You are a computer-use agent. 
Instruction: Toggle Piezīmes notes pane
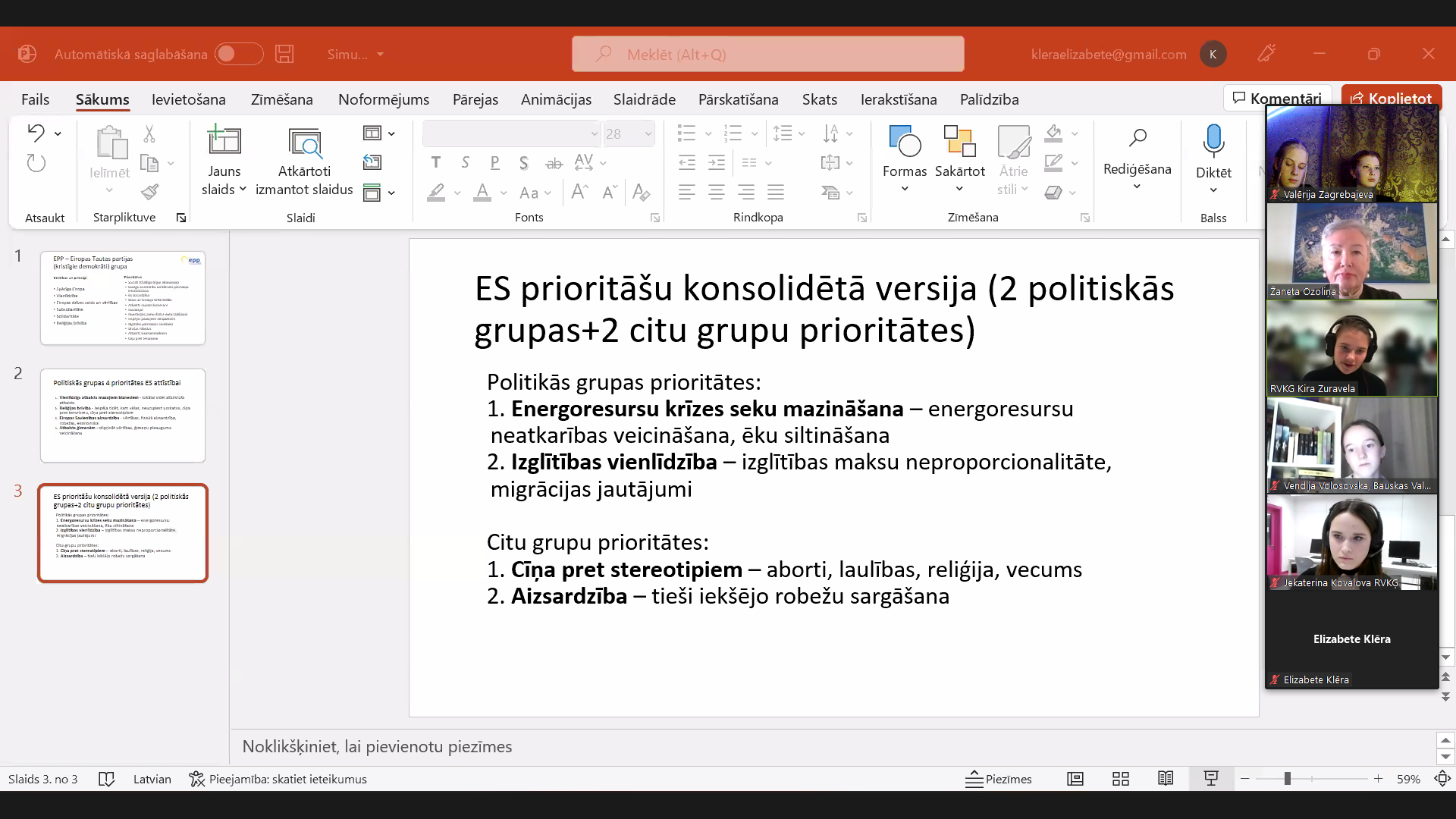pos(998,779)
